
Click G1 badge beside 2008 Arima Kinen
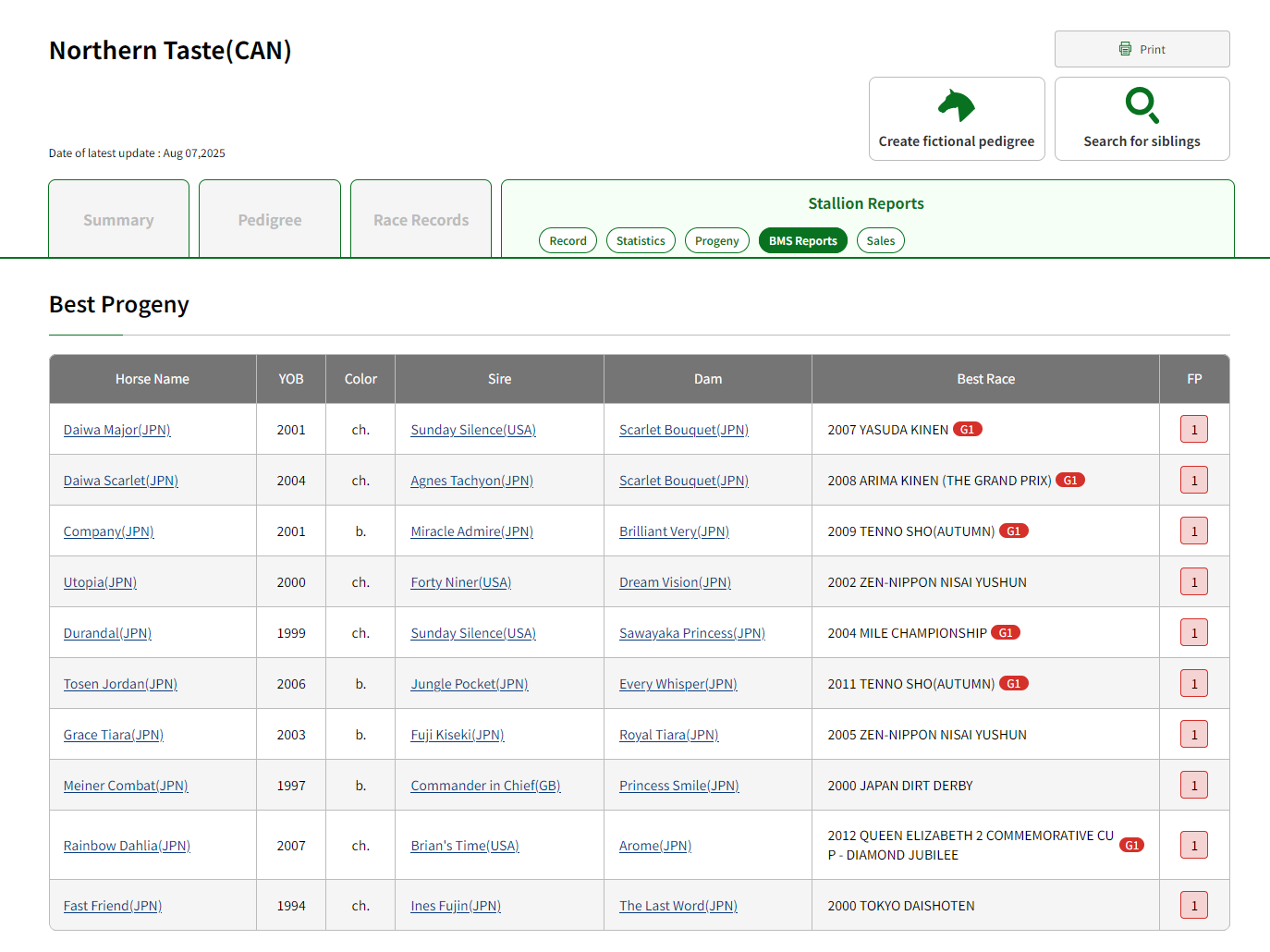1070,481
